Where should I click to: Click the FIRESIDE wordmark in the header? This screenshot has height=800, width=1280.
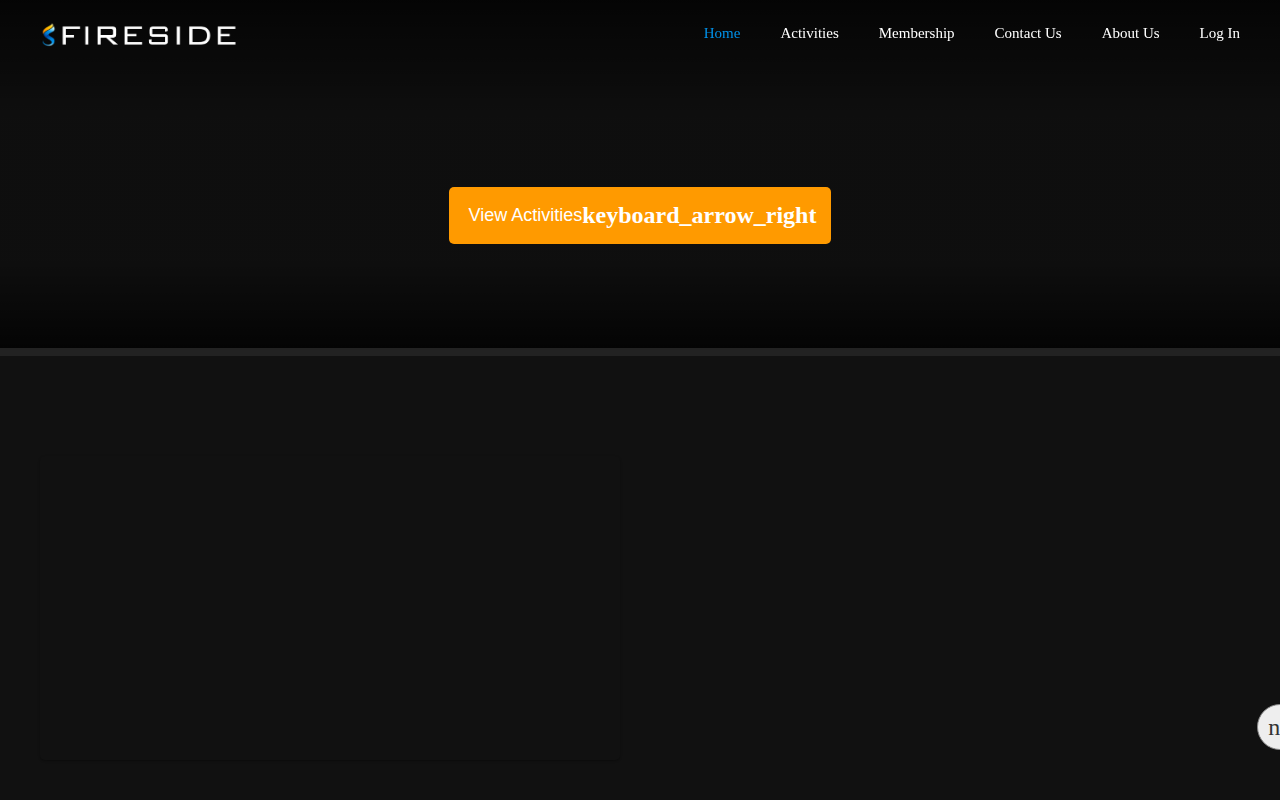pyautogui.click(x=148, y=35)
